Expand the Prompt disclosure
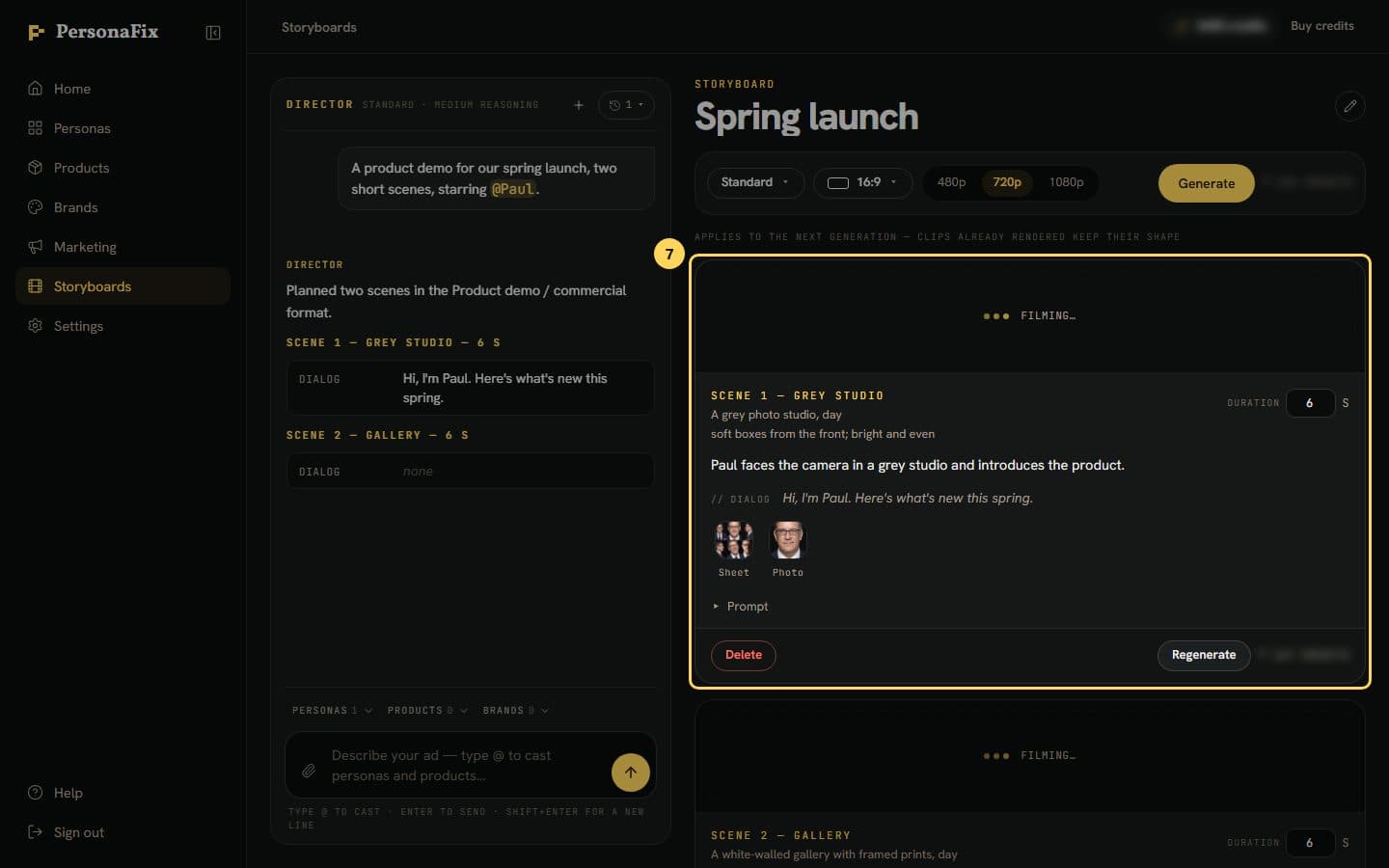The image size is (1389, 868). [740, 607]
